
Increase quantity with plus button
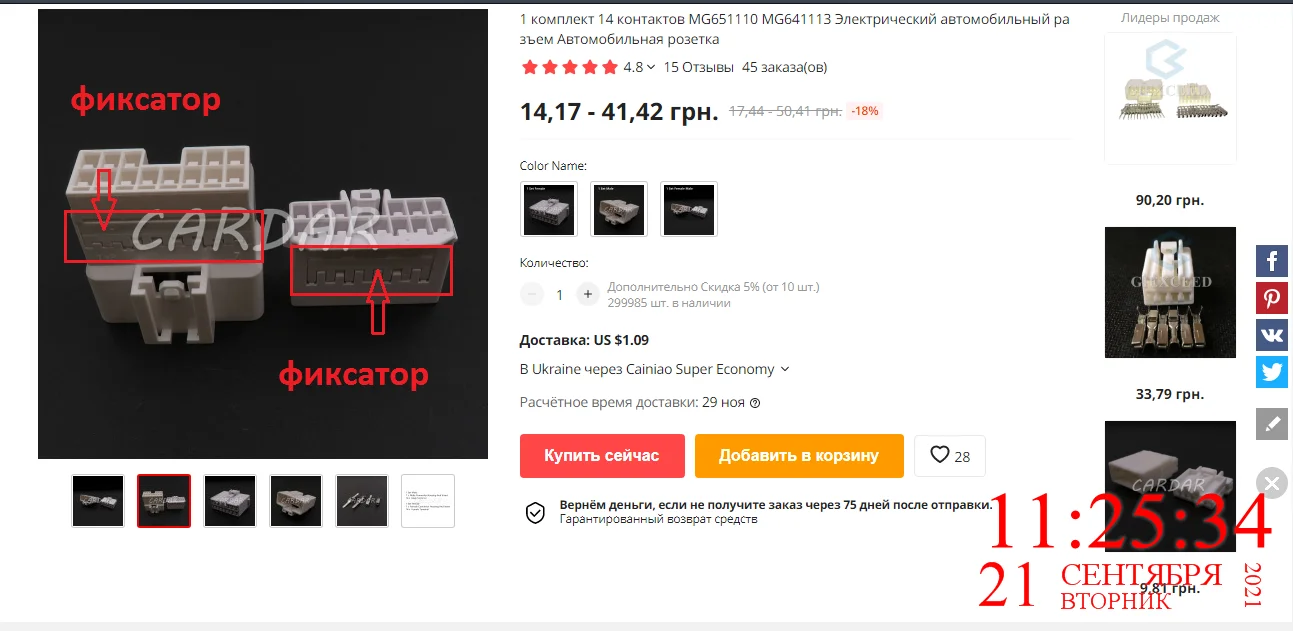point(588,294)
